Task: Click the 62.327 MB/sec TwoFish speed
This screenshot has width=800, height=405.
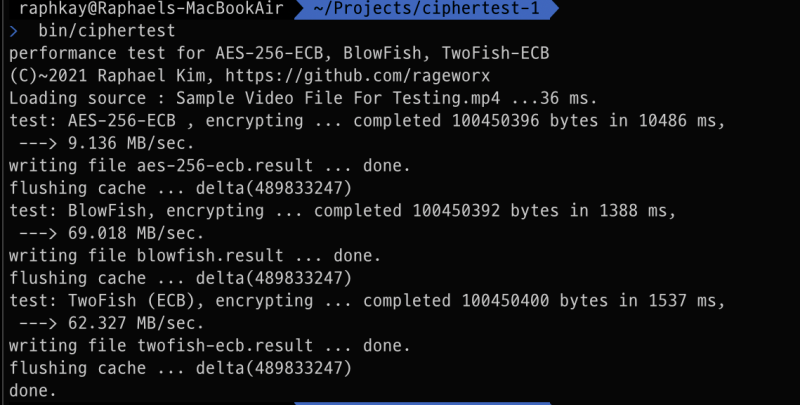Action: click(136, 323)
